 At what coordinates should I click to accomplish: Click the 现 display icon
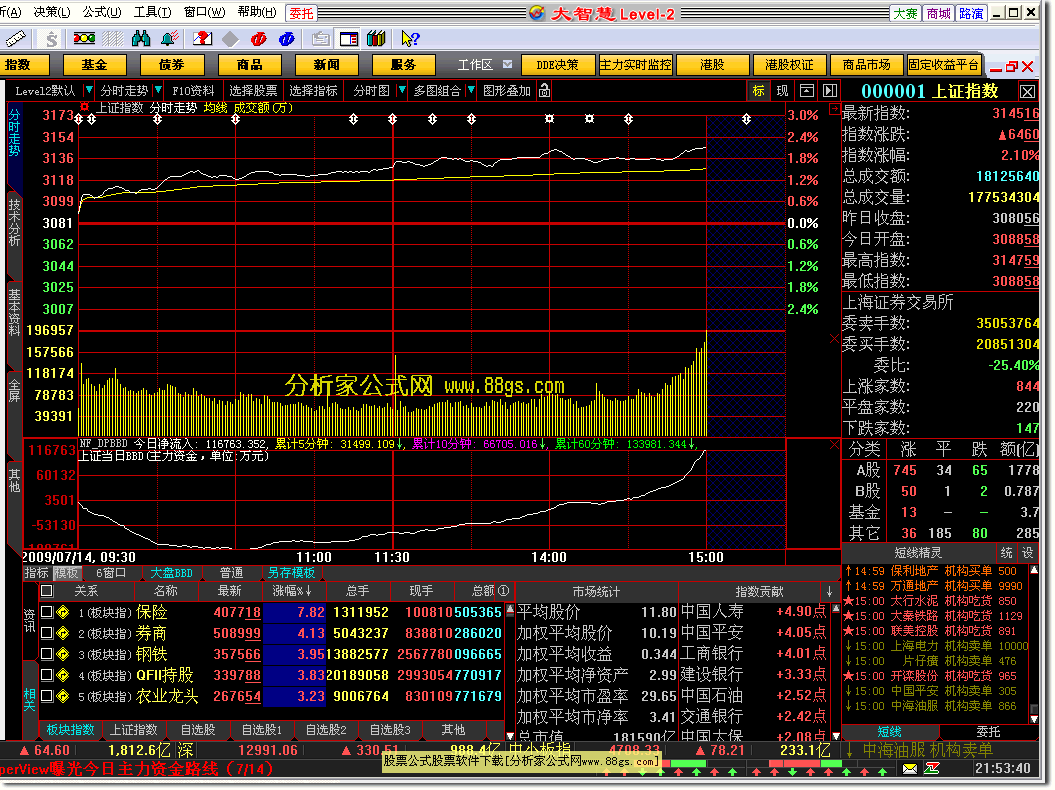[783, 91]
